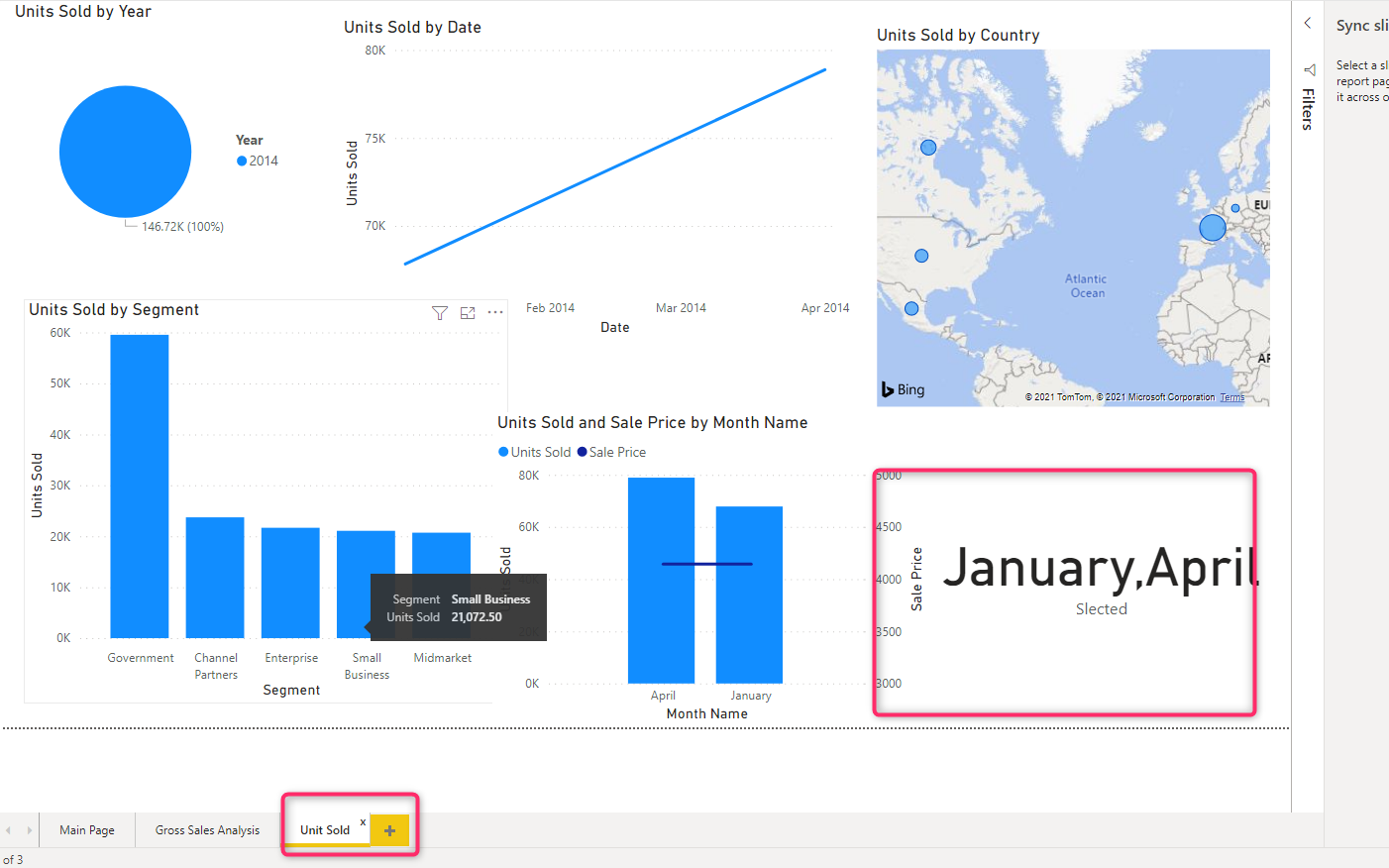
Task: Open the Terms link on the map
Action: 1231,397
